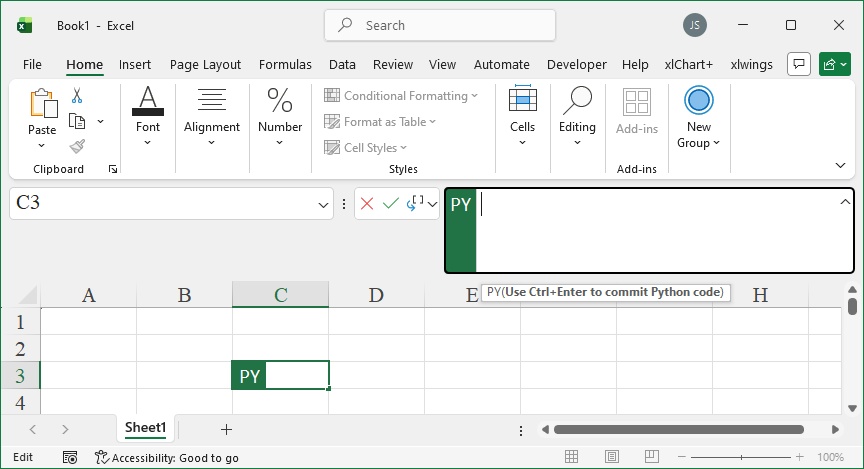The width and height of the screenshot is (864, 469).
Task: Open the Number format group
Action: pos(280,116)
